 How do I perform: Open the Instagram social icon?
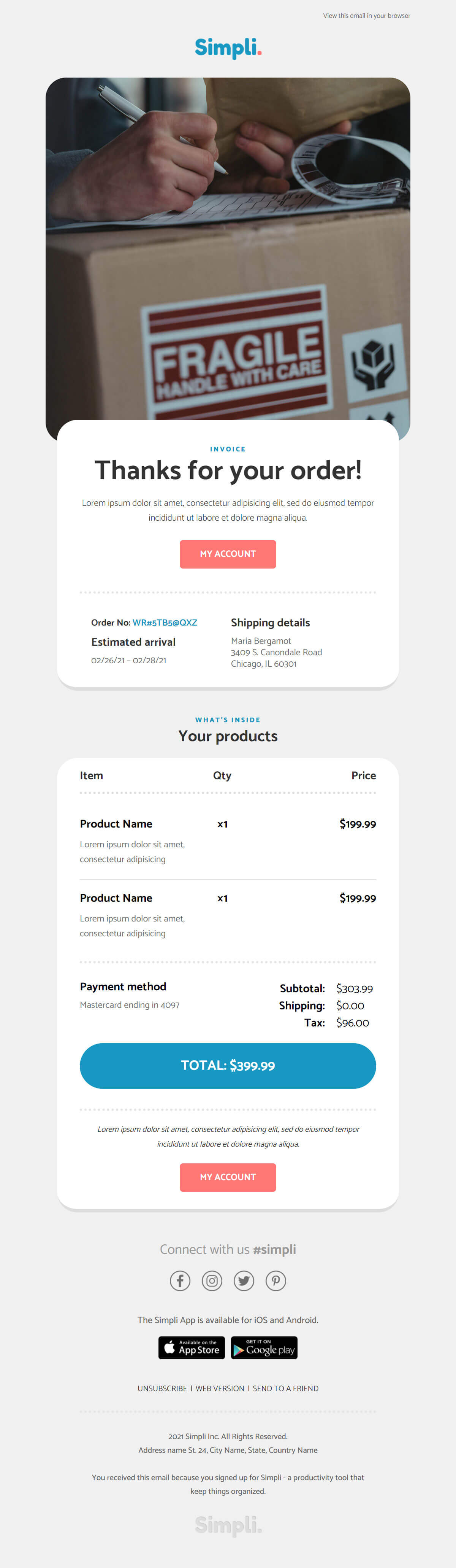pos(212,1281)
